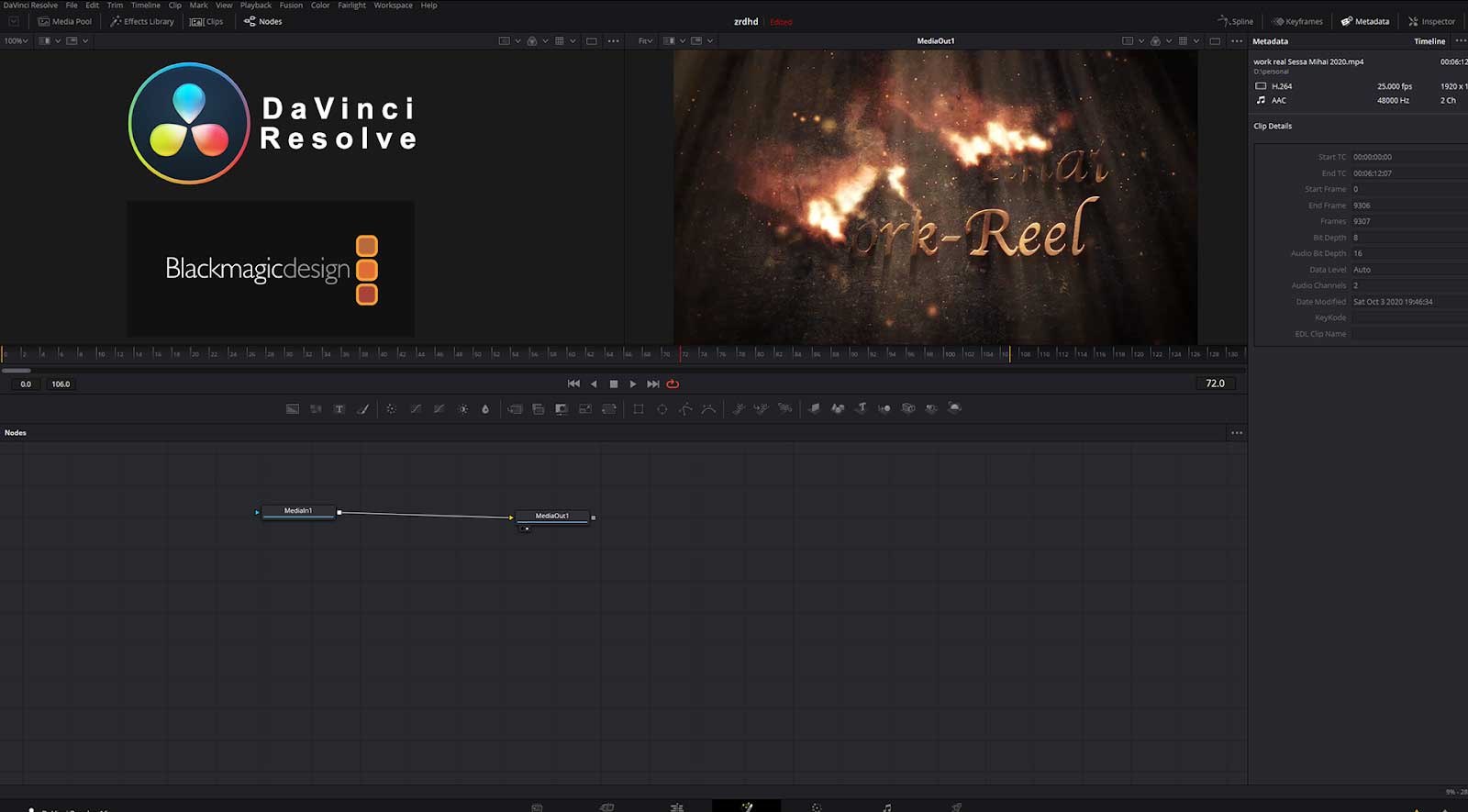Screen dimensions: 1468x812
Task: Add a Text 3D node
Action: point(861,409)
